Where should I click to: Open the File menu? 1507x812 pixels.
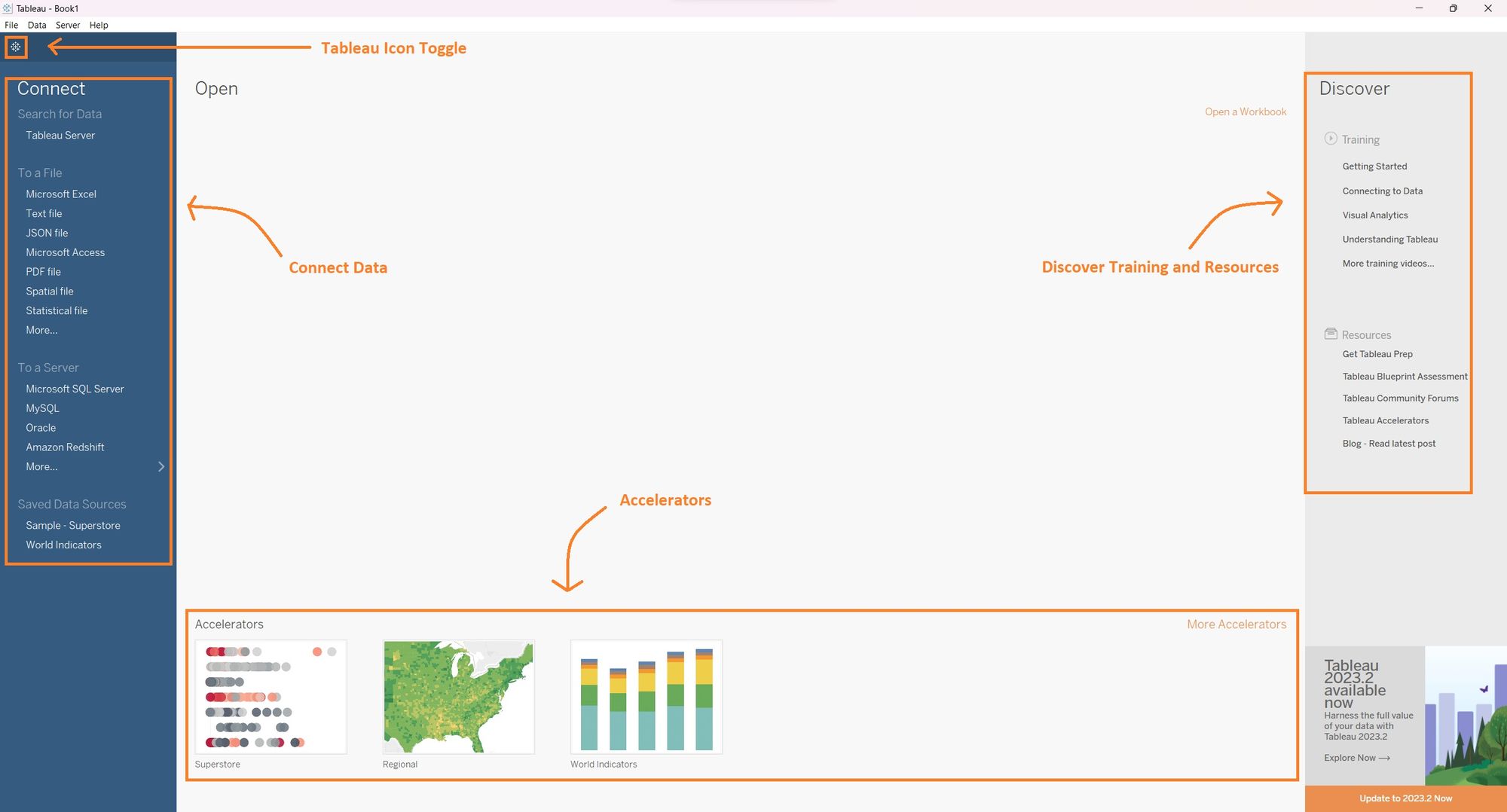(x=11, y=25)
